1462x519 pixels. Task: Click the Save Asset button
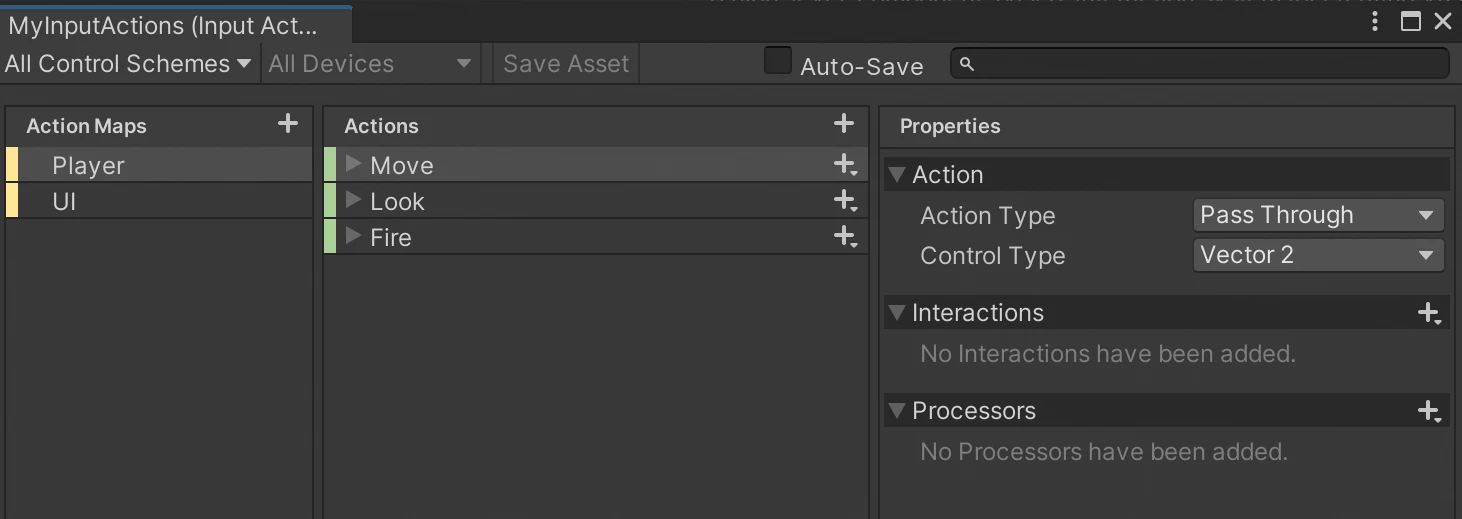coord(566,64)
